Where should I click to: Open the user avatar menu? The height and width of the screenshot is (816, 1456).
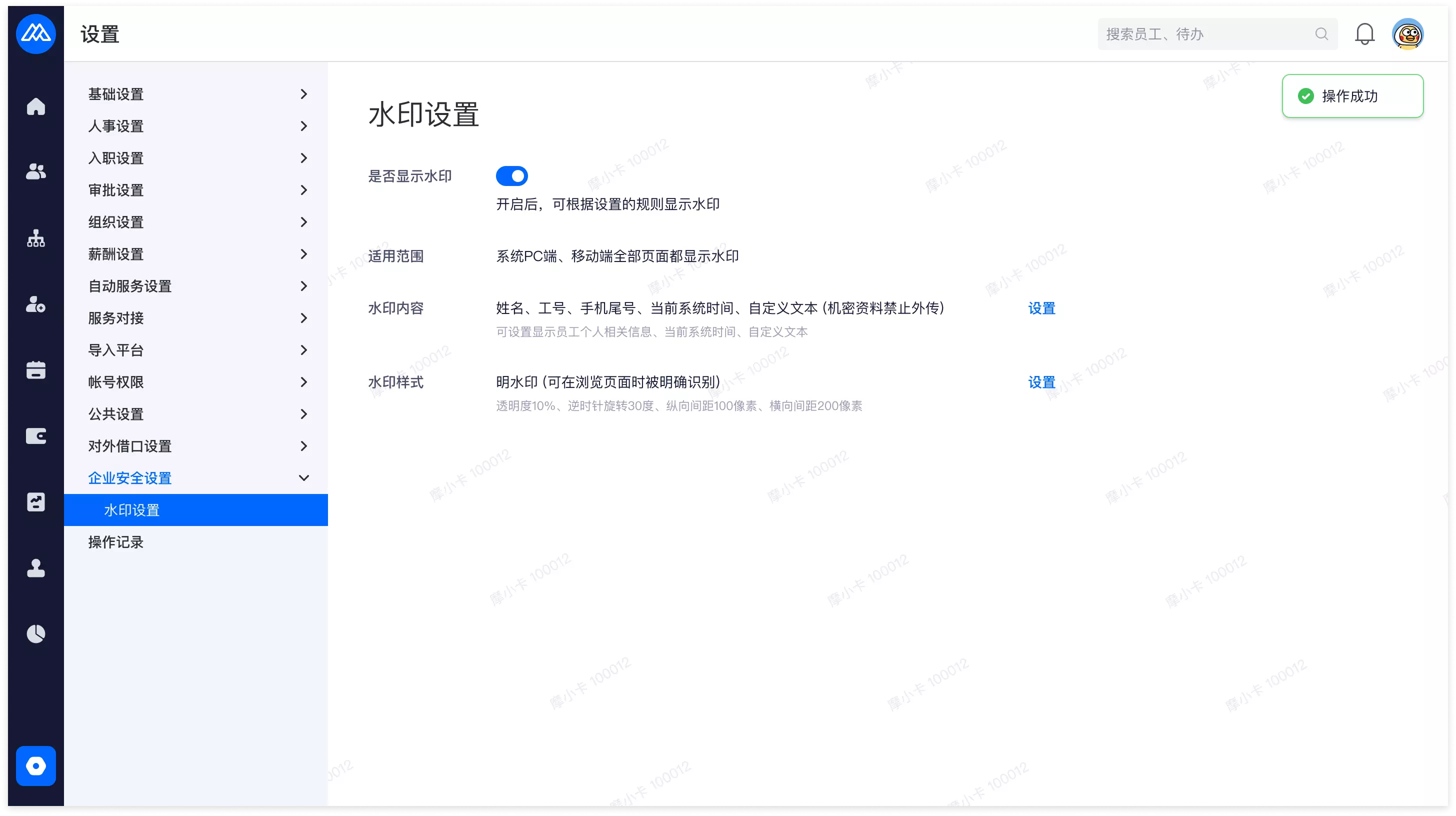click(x=1407, y=34)
